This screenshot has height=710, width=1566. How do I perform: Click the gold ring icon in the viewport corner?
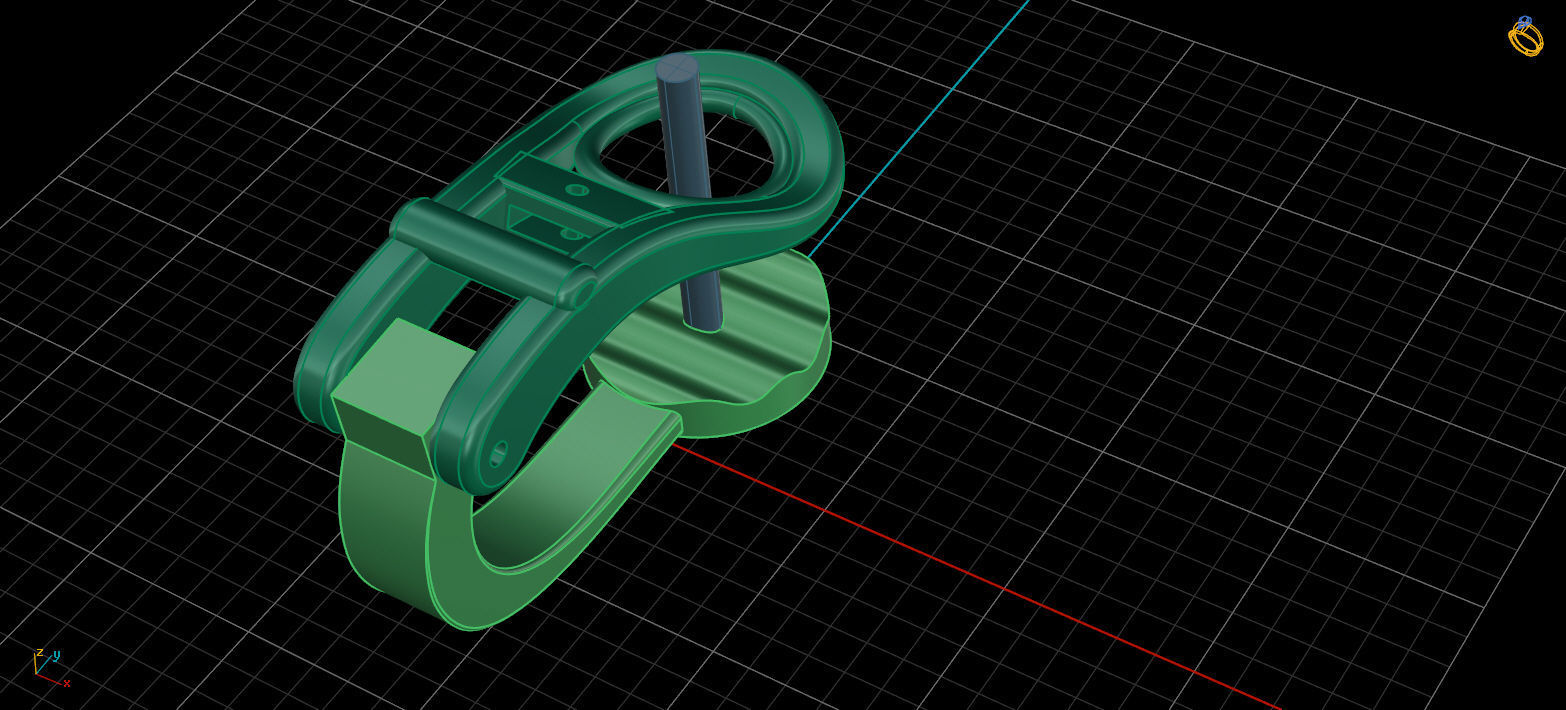point(1526,36)
